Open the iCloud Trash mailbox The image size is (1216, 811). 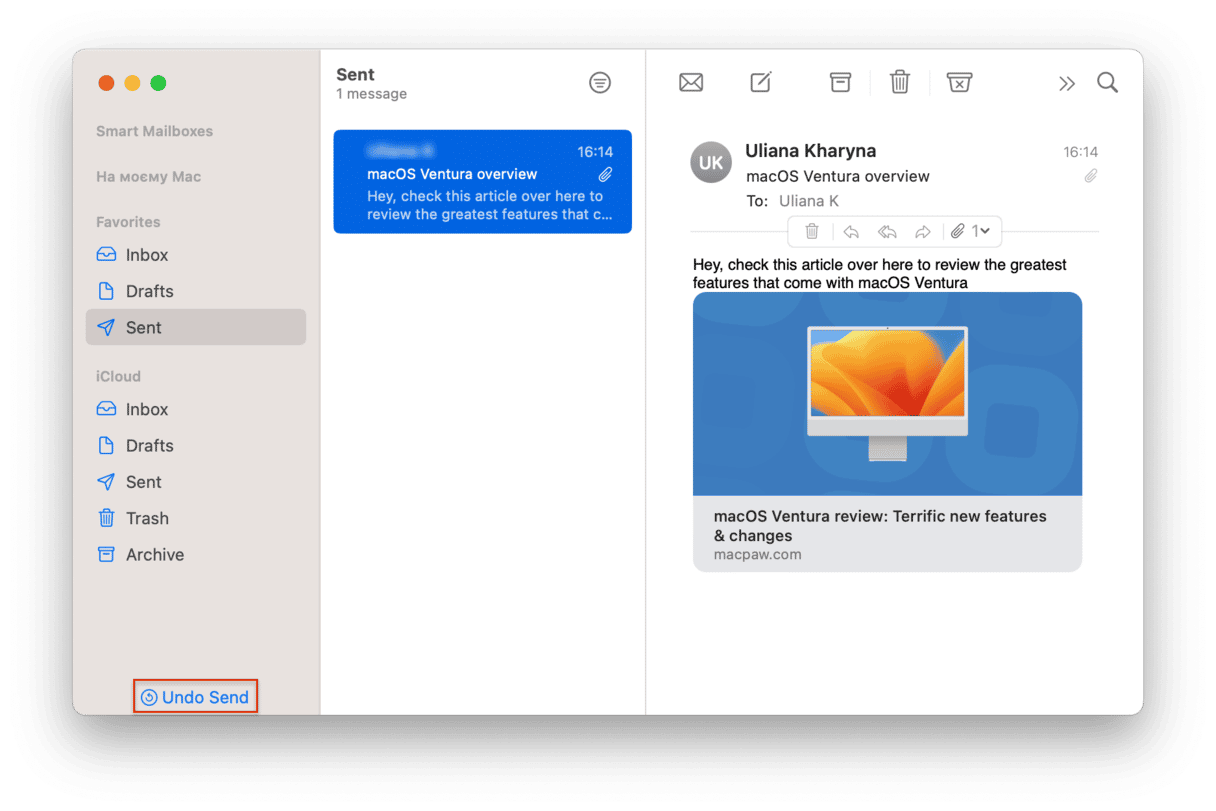(196, 518)
